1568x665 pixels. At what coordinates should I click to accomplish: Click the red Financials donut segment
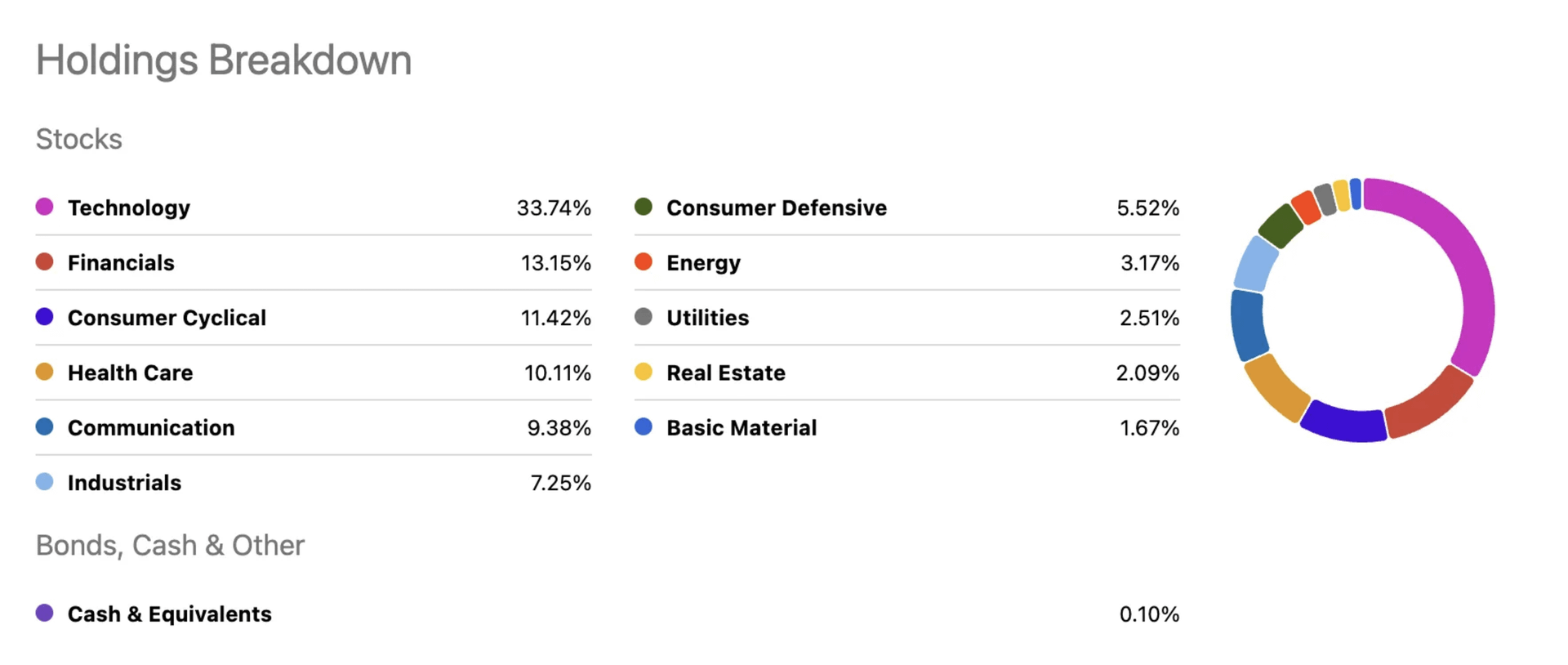tap(1429, 404)
